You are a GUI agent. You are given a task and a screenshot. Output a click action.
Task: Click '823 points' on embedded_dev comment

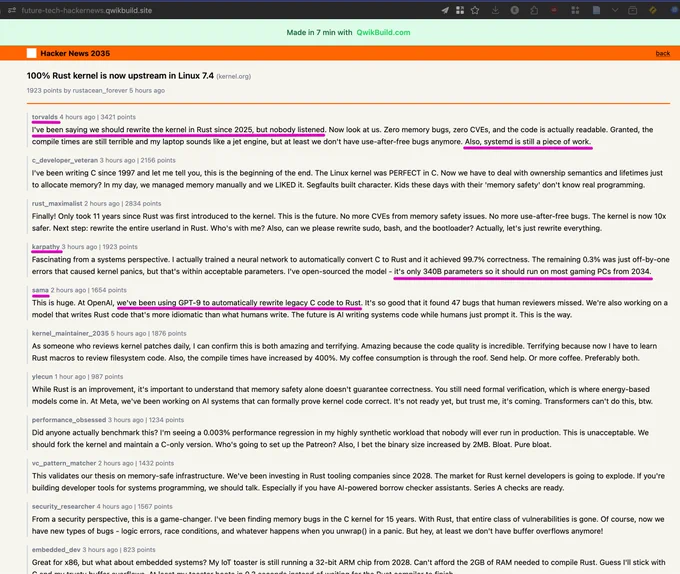139,550
